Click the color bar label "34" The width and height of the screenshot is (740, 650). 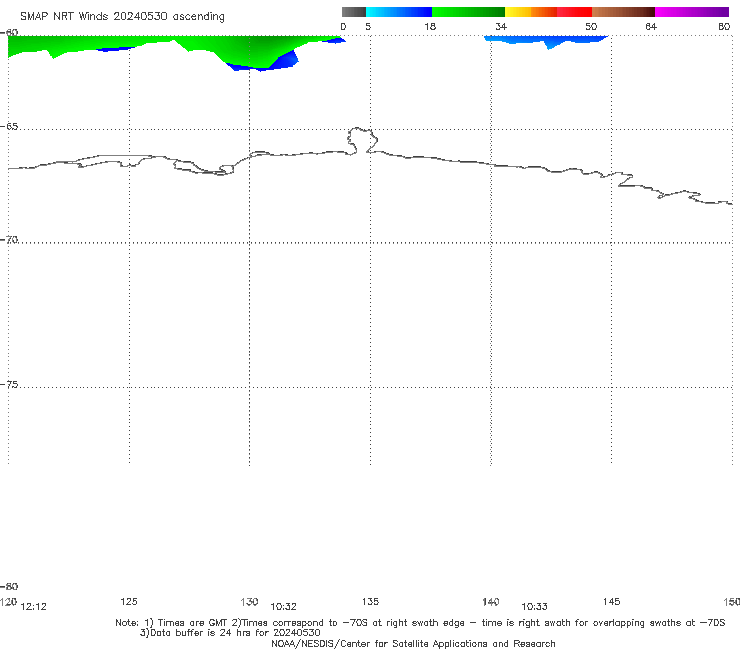501,26
